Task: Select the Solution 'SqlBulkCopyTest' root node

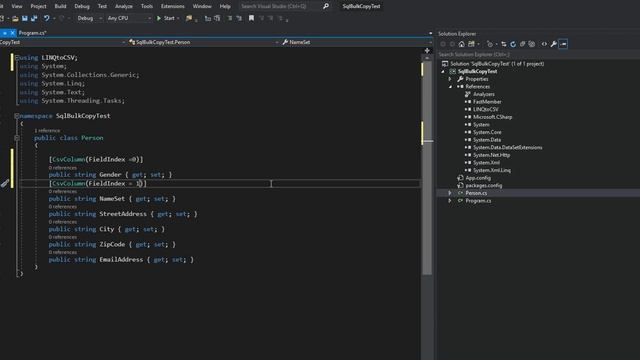Action: click(497, 64)
